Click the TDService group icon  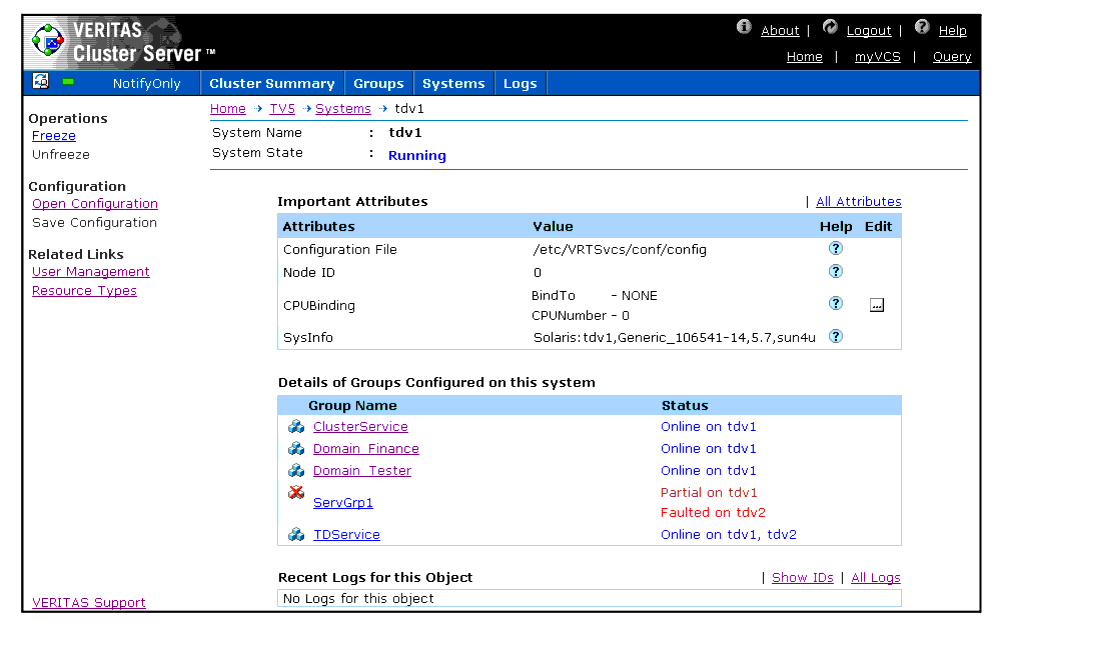pos(296,535)
